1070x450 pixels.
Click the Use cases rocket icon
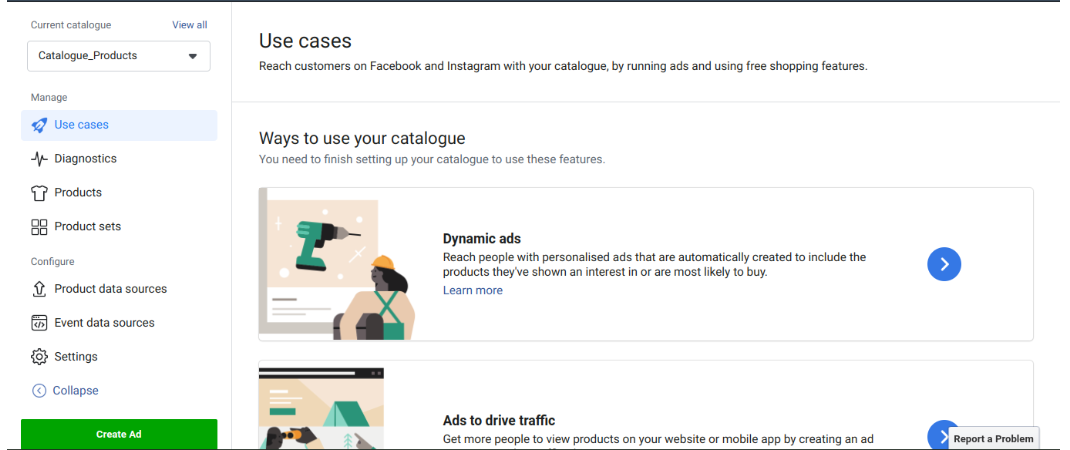click(39, 125)
